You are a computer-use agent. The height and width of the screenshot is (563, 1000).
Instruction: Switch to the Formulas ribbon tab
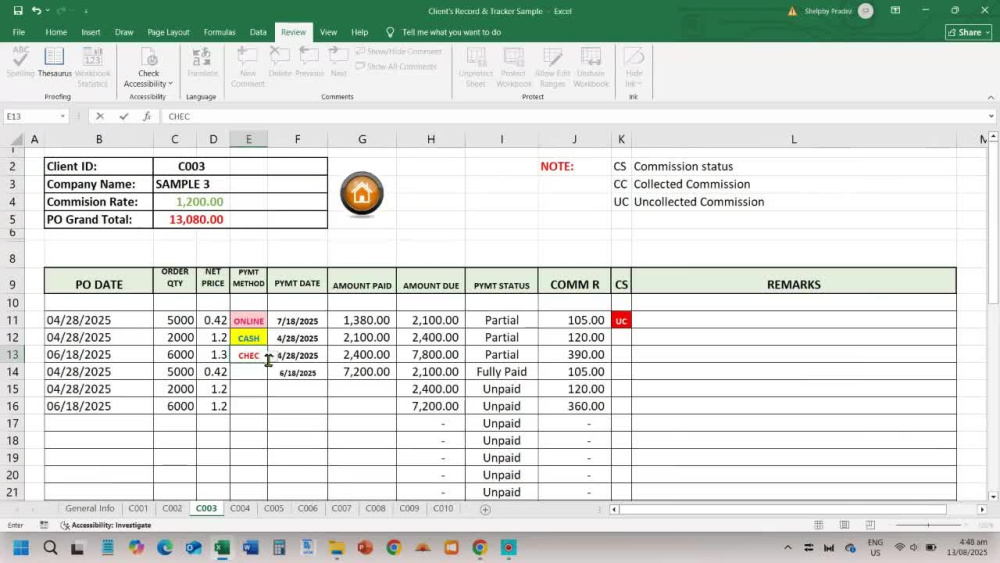[x=219, y=32]
